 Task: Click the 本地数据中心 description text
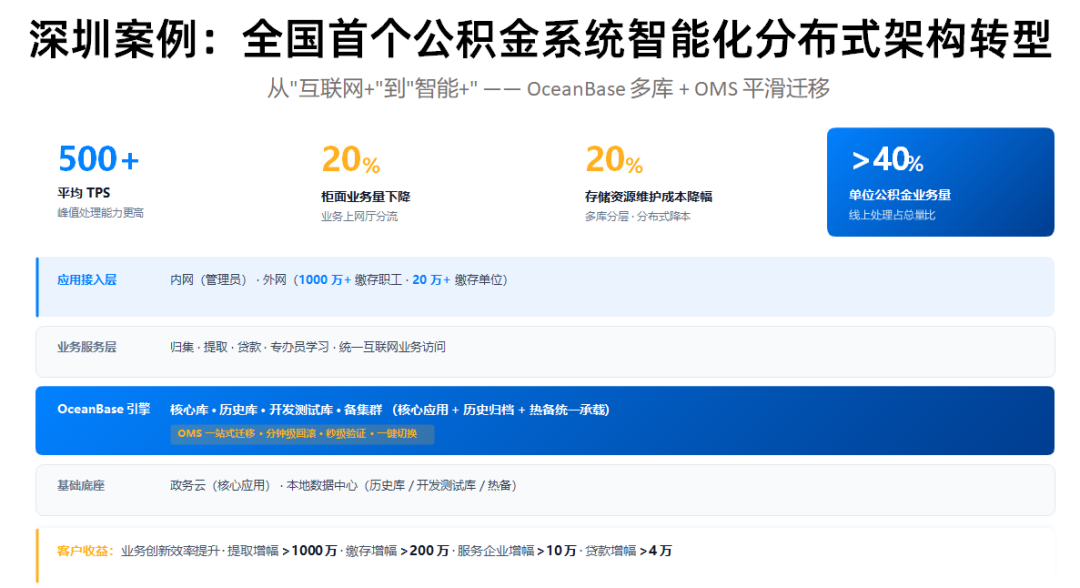[x=402, y=485]
